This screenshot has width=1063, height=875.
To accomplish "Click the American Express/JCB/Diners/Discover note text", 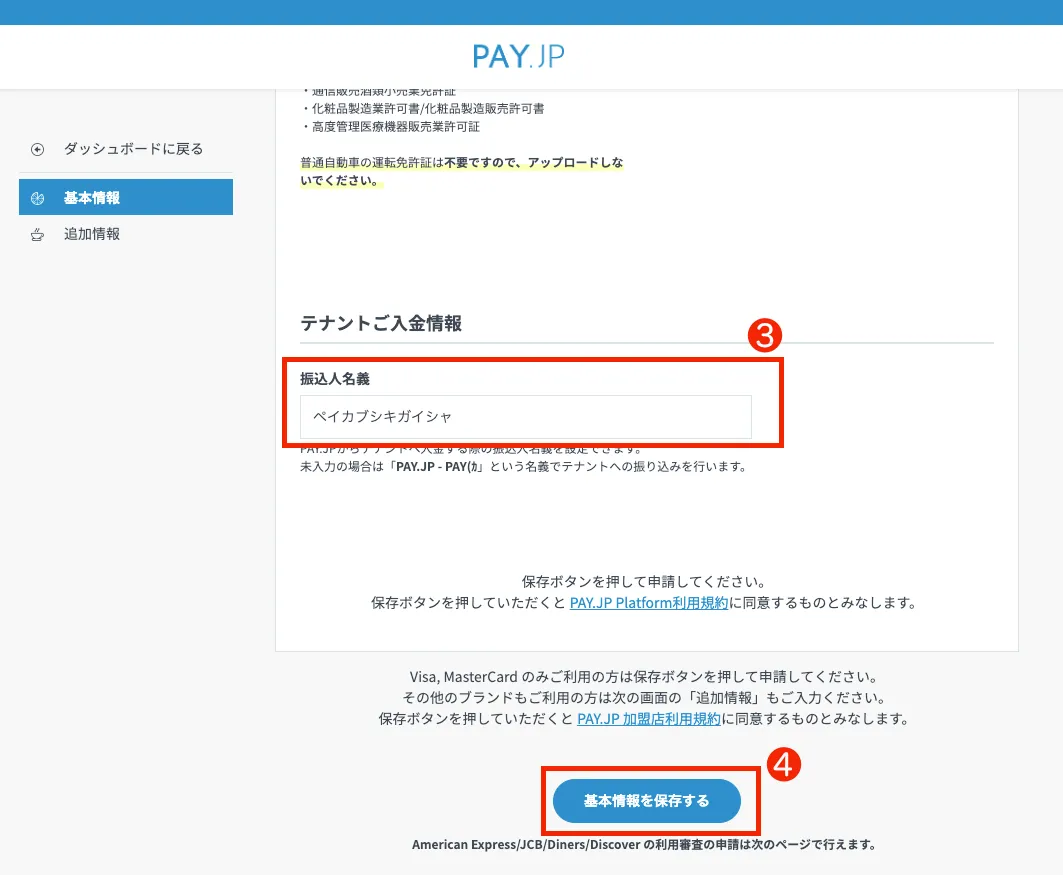I will coord(643,844).
